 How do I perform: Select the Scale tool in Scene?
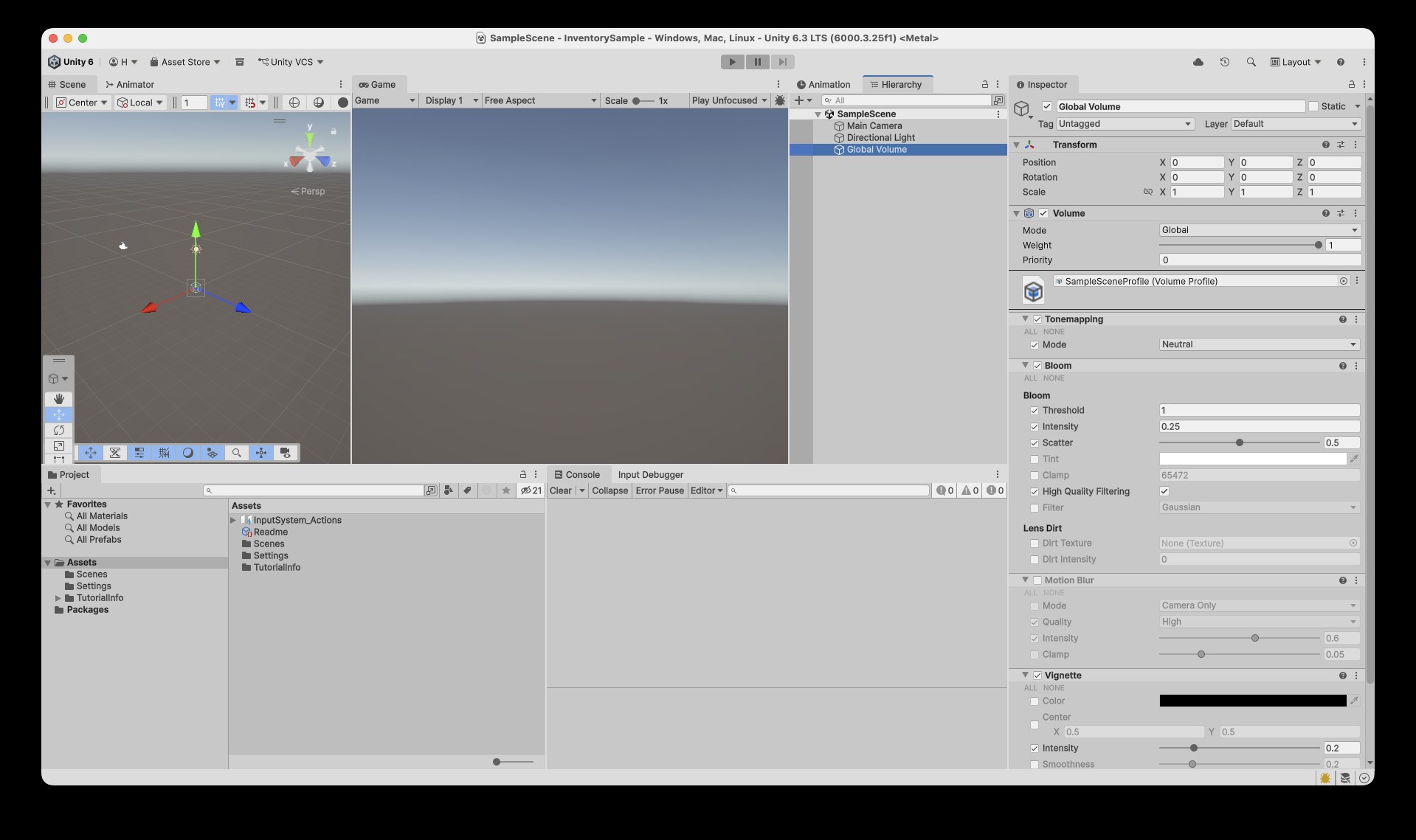(x=59, y=445)
